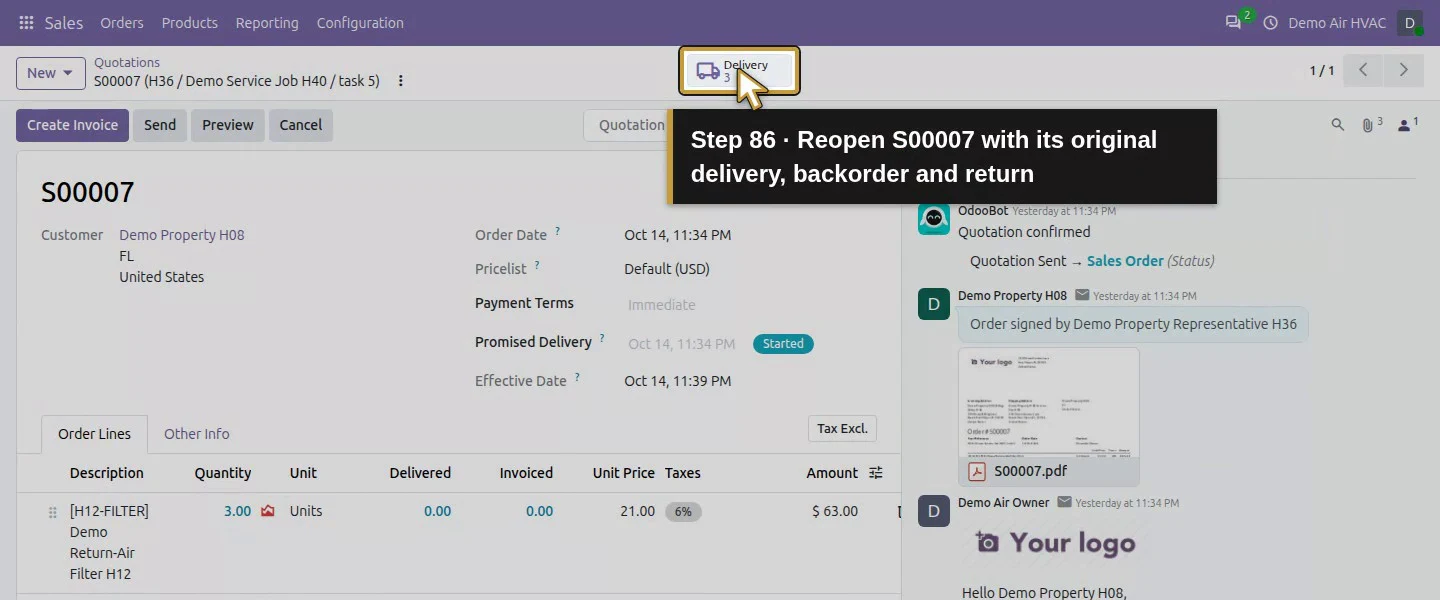Open the forecast chart icon beside quantity 3.00
Viewport: 1440px width, 600px height.
tap(267, 511)
